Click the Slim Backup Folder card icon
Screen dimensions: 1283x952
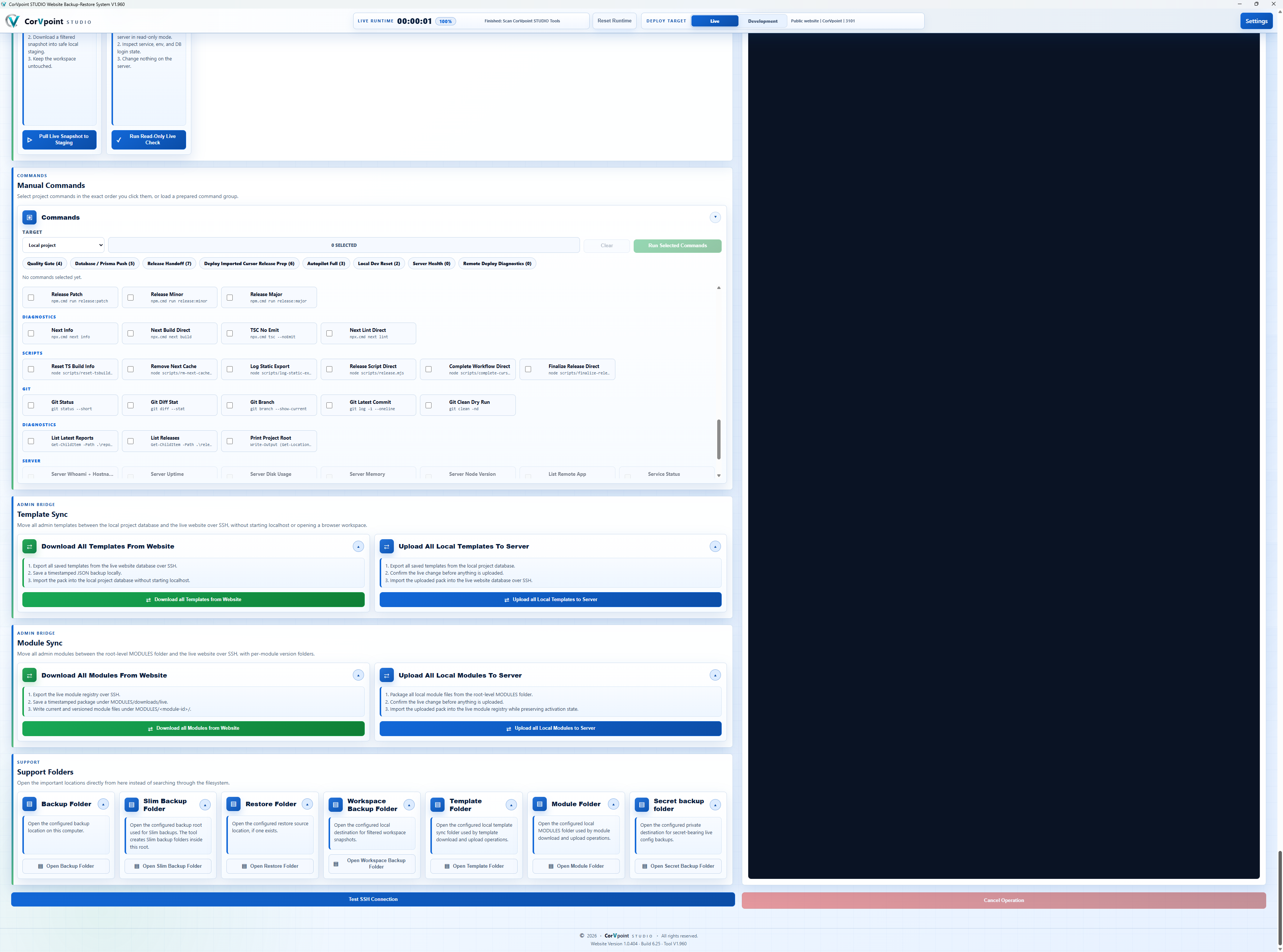tap(131, 804)
